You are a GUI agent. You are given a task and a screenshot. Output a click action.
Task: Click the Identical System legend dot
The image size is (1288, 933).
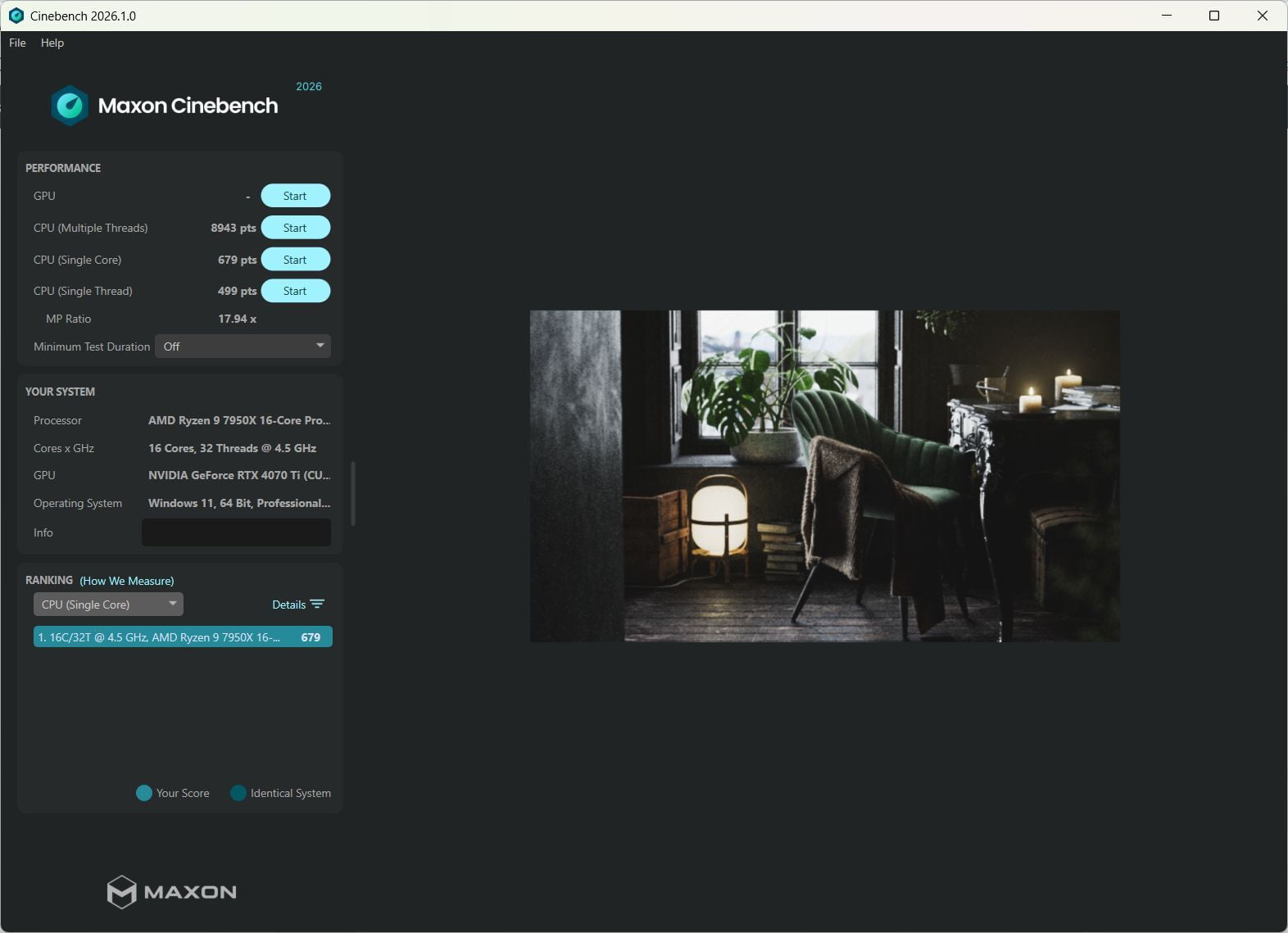click(238, 793)
